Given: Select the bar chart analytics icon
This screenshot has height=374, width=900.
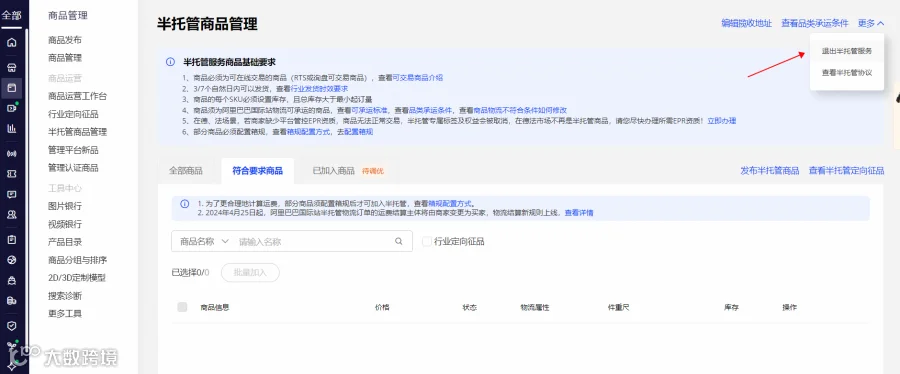Looking at the screenshot, I should (x=11, y=128).
